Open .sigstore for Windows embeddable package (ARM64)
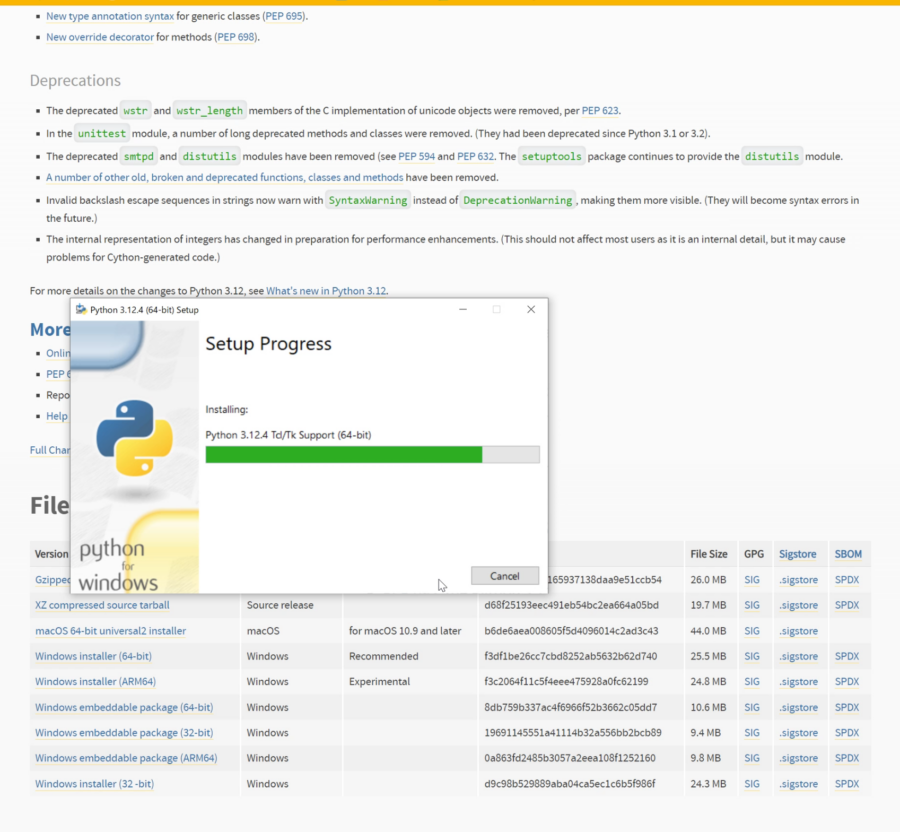900x832 pixels. coord(798,758)
